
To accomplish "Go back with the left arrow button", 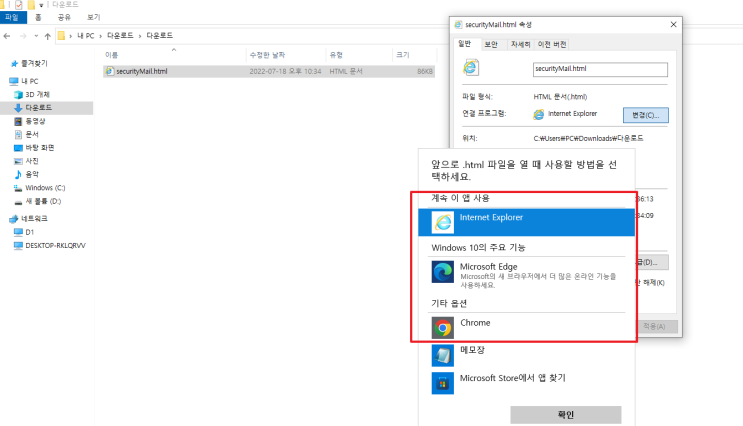I will (7, 36).
